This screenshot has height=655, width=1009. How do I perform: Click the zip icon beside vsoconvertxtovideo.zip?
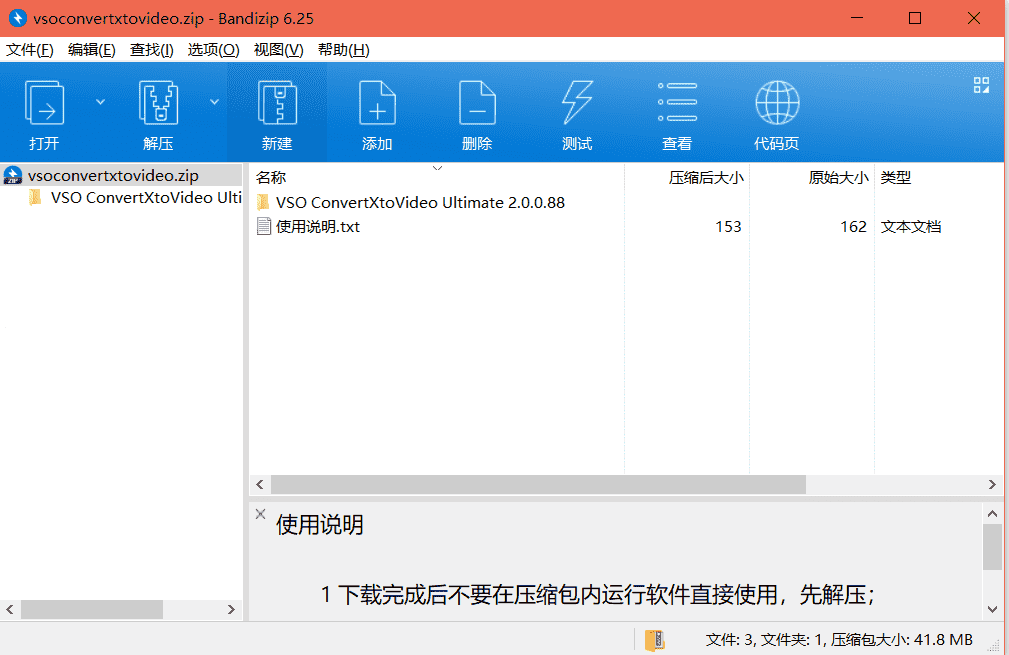13,176
